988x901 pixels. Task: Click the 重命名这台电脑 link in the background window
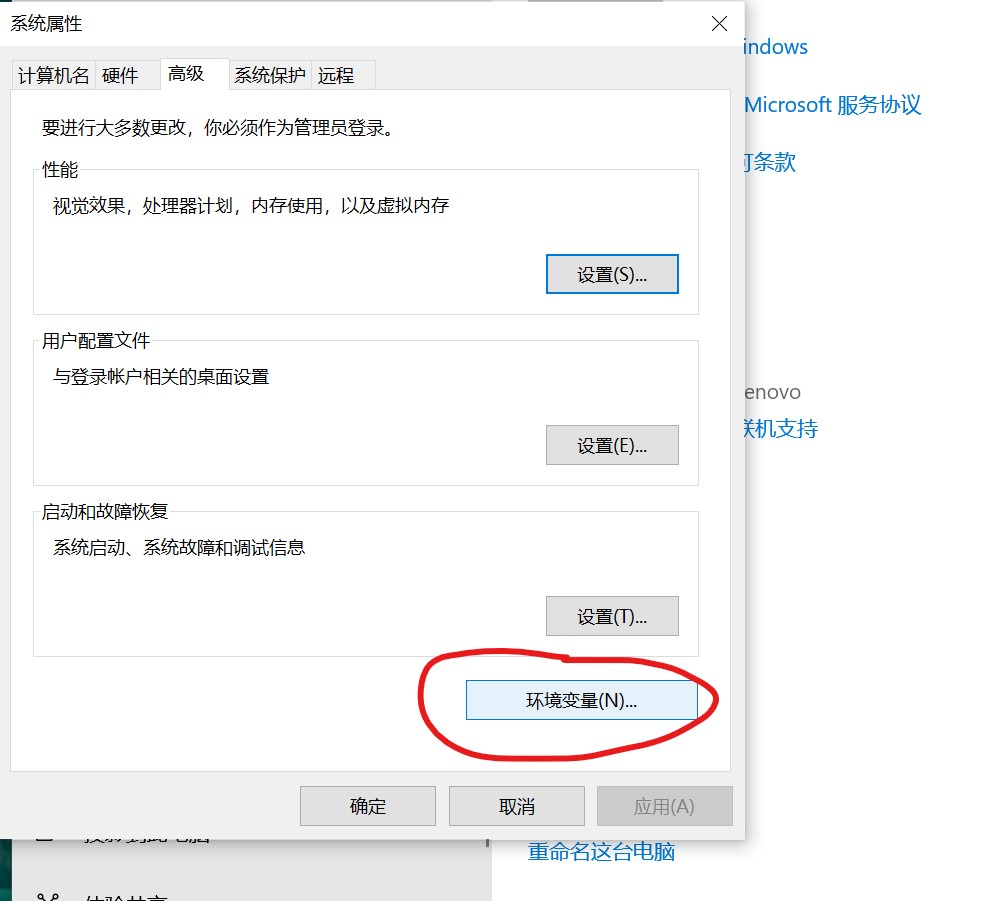601,852
